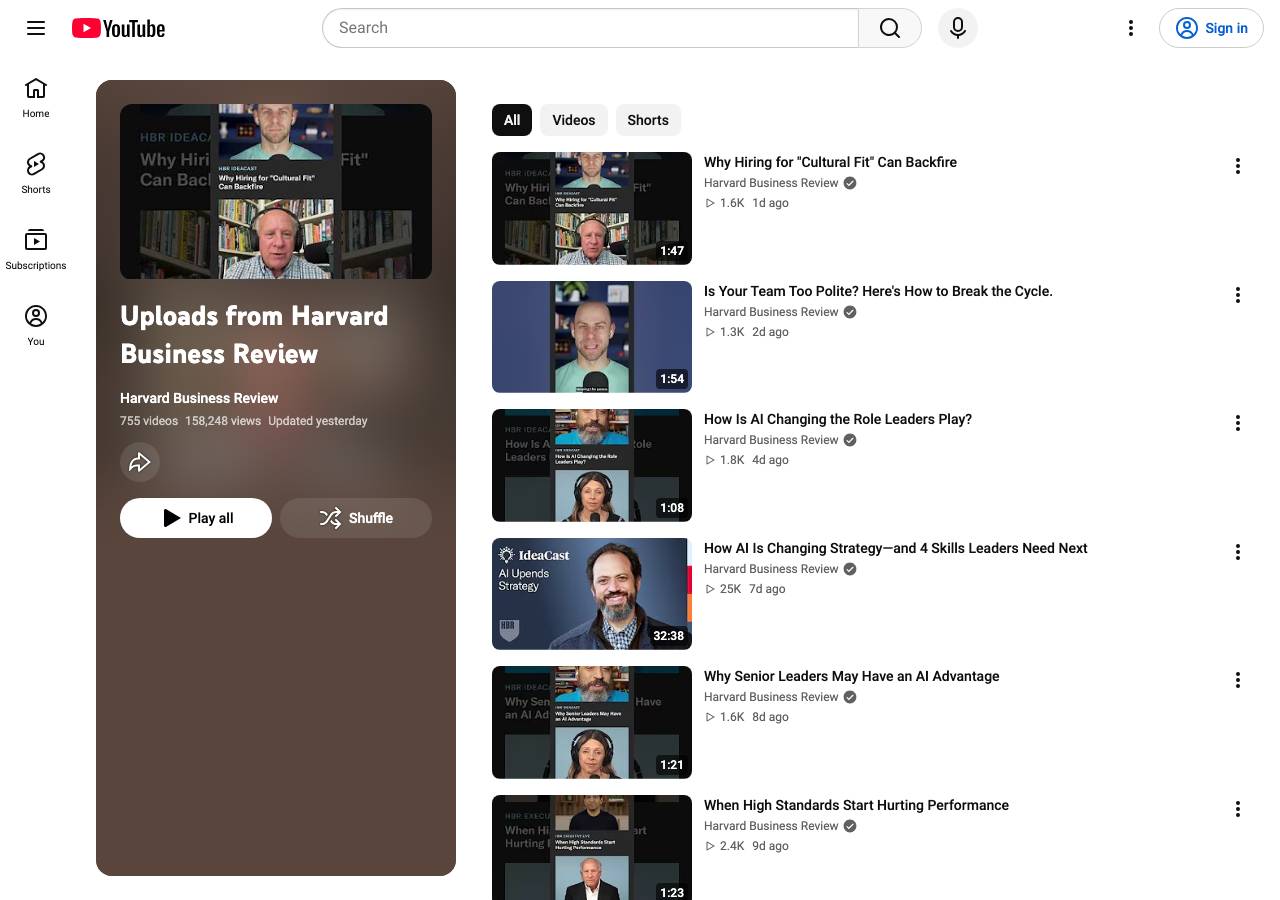Open Harvard Business Review channel under playlist title

coord(199,398)
